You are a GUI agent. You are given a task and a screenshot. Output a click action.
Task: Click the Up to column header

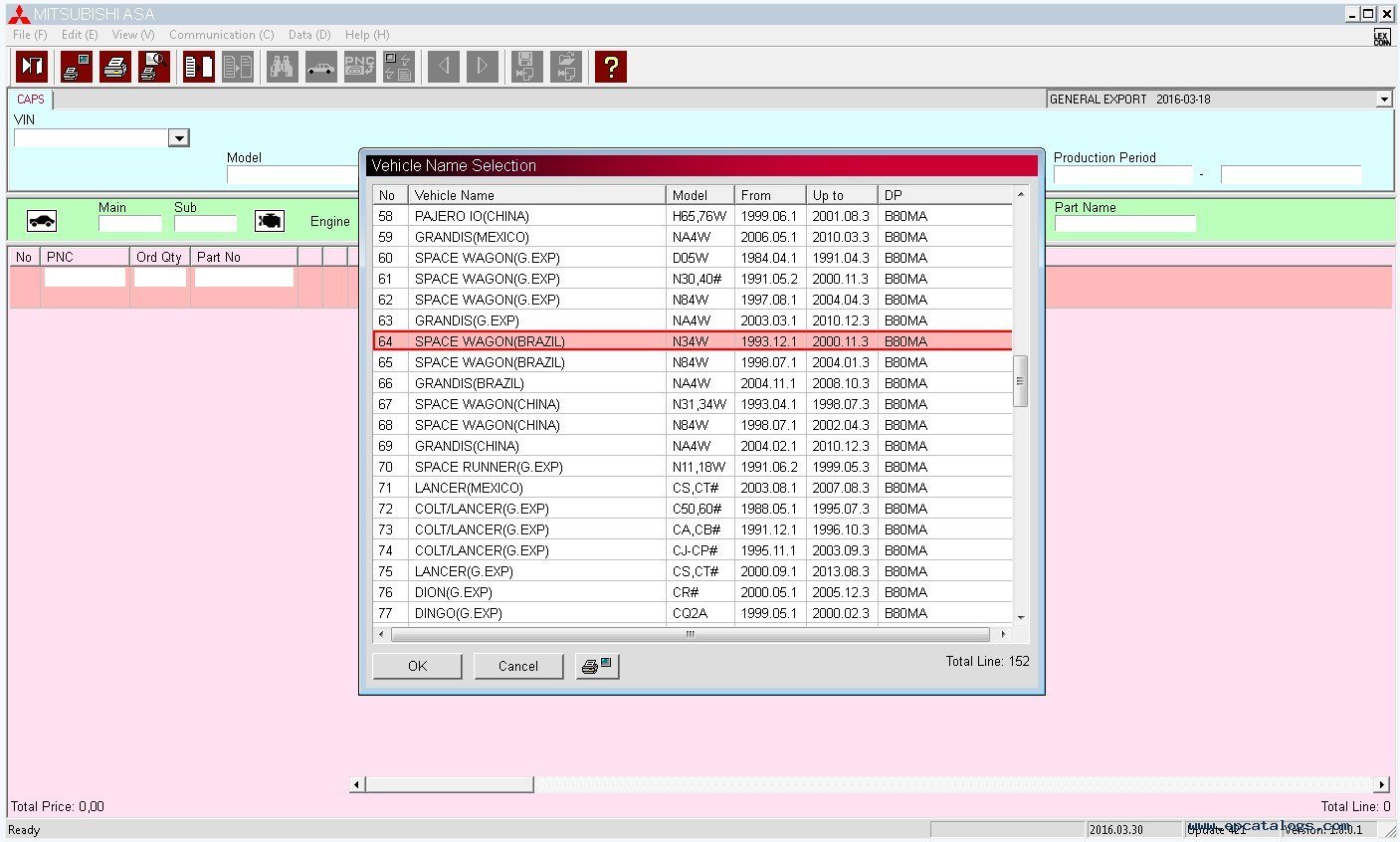[842, 195]
